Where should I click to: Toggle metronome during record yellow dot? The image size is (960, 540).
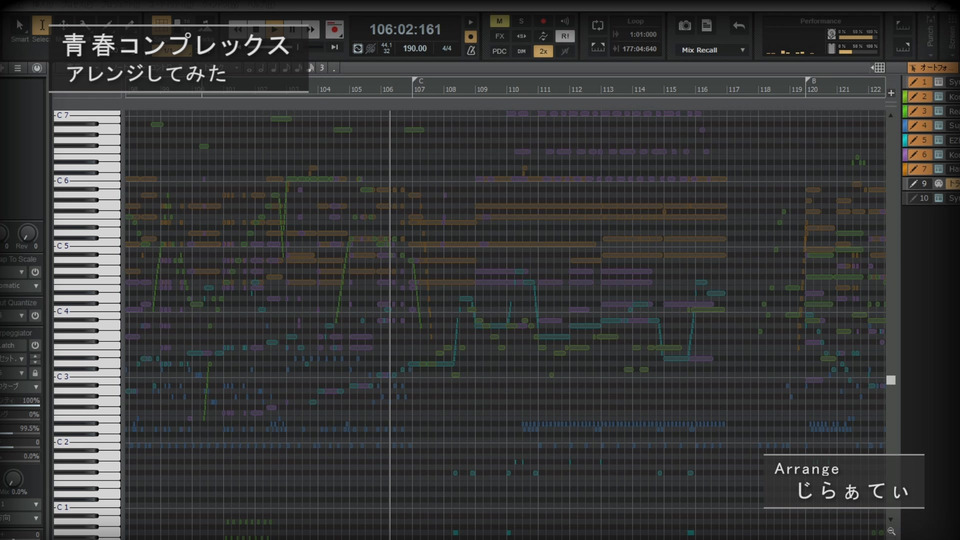pyautogui.click(x=471, y=37)
